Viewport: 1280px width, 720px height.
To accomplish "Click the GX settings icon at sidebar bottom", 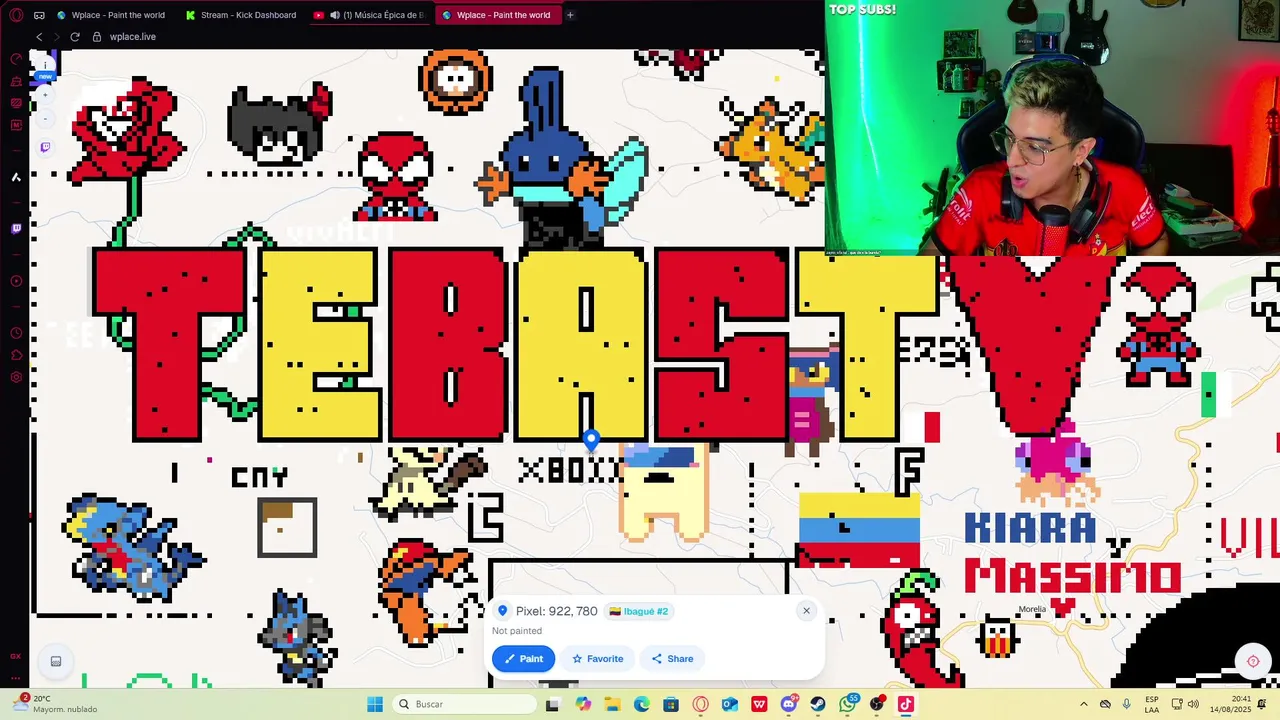I will coord(16,377).
